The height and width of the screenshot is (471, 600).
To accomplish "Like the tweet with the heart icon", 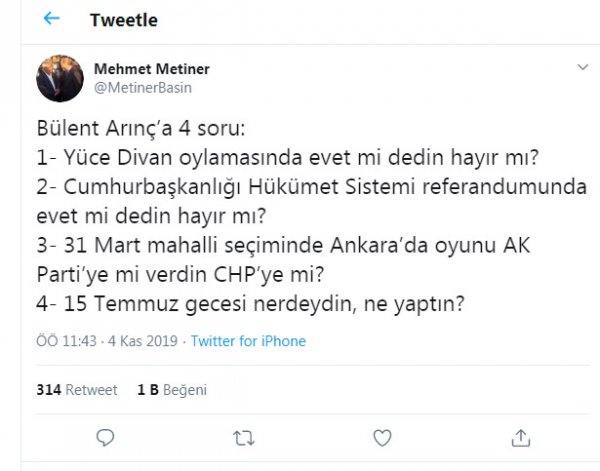I will pos(382,438).
